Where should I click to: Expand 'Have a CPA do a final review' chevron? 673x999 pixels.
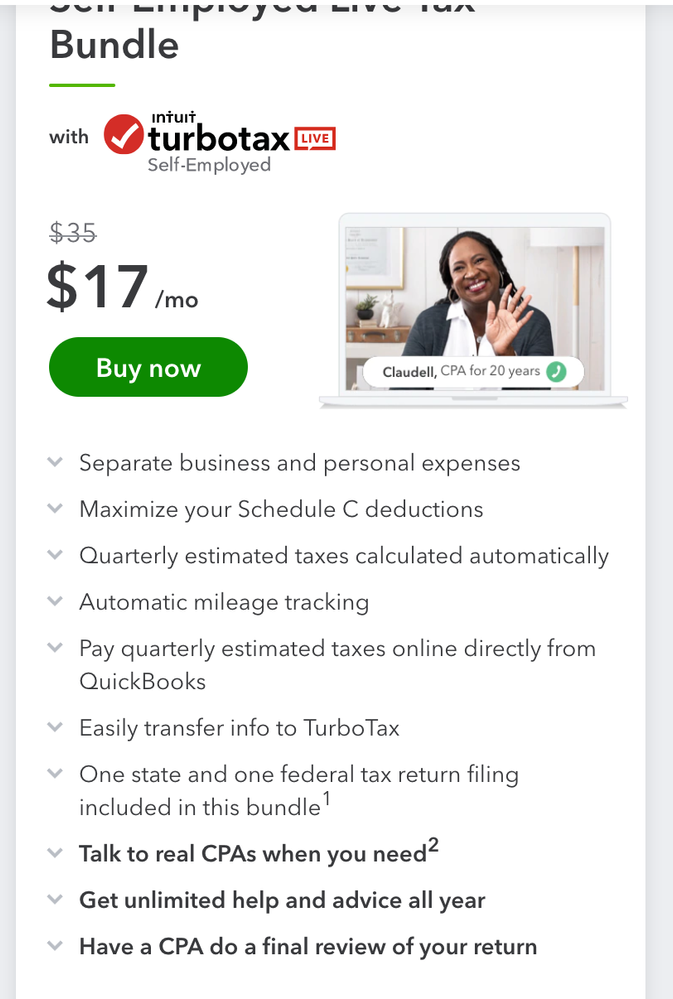[x=56, y=945]
